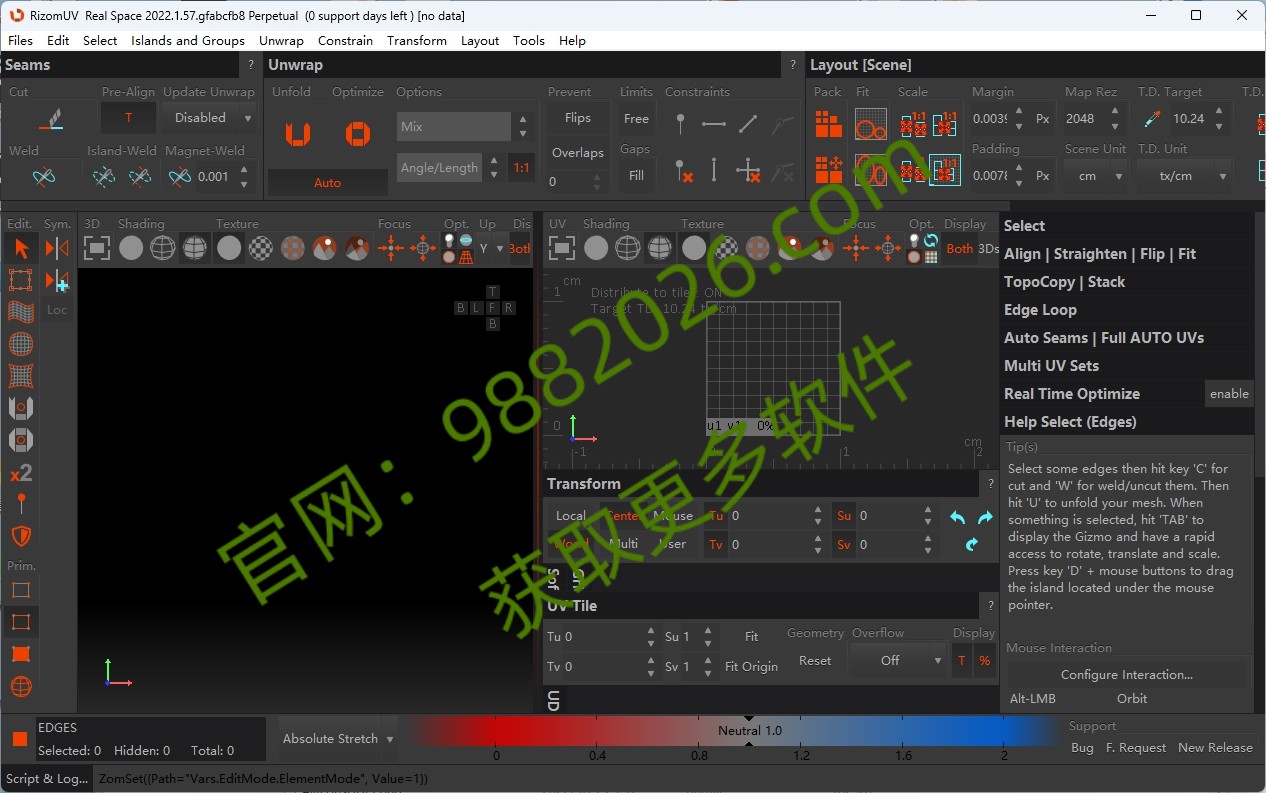The image size is (1266, 793).
Task: Toggle the Auto unfold button
Action: coord(327,183)
